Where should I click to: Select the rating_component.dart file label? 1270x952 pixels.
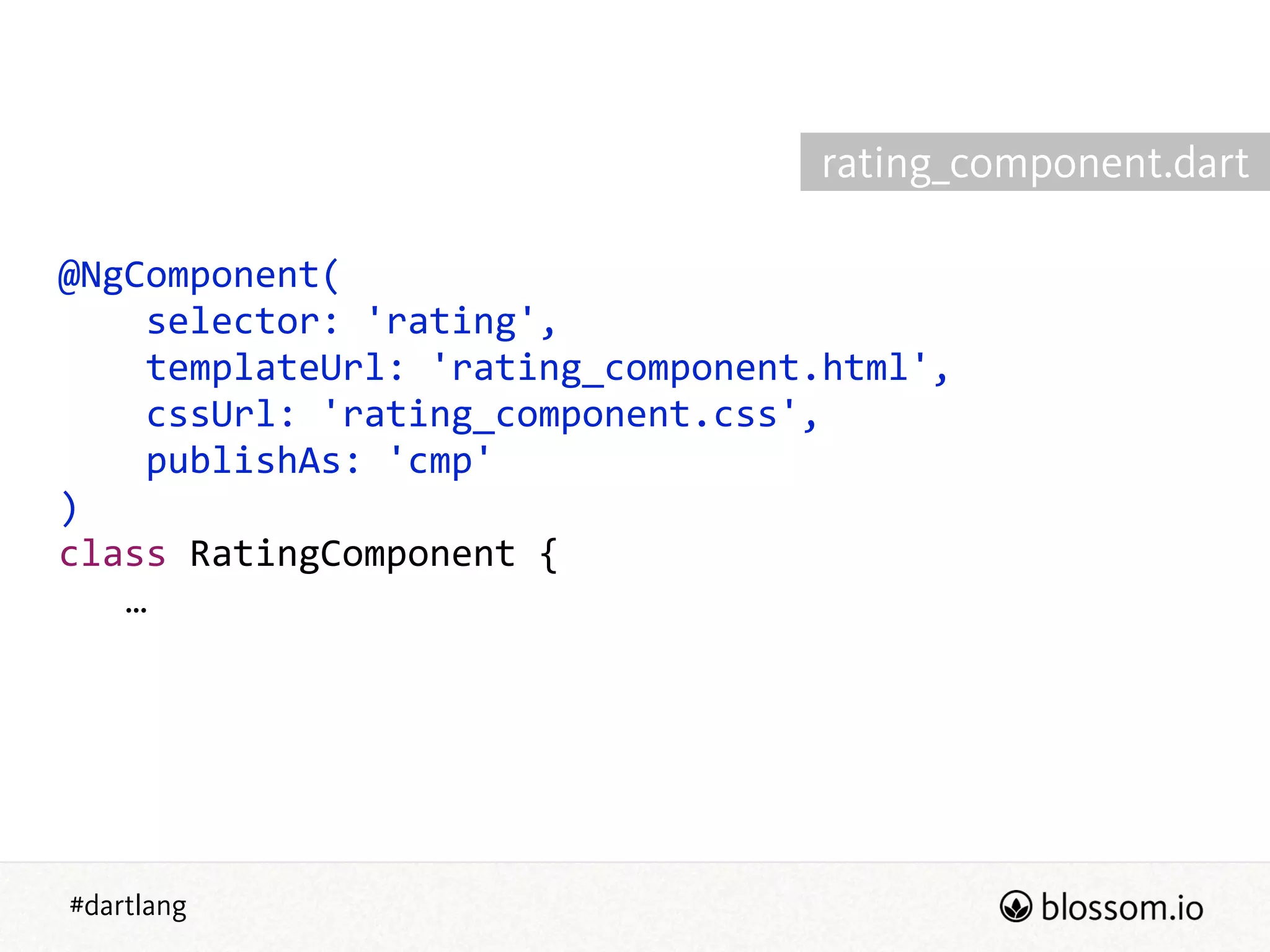tap(1035, 162)
